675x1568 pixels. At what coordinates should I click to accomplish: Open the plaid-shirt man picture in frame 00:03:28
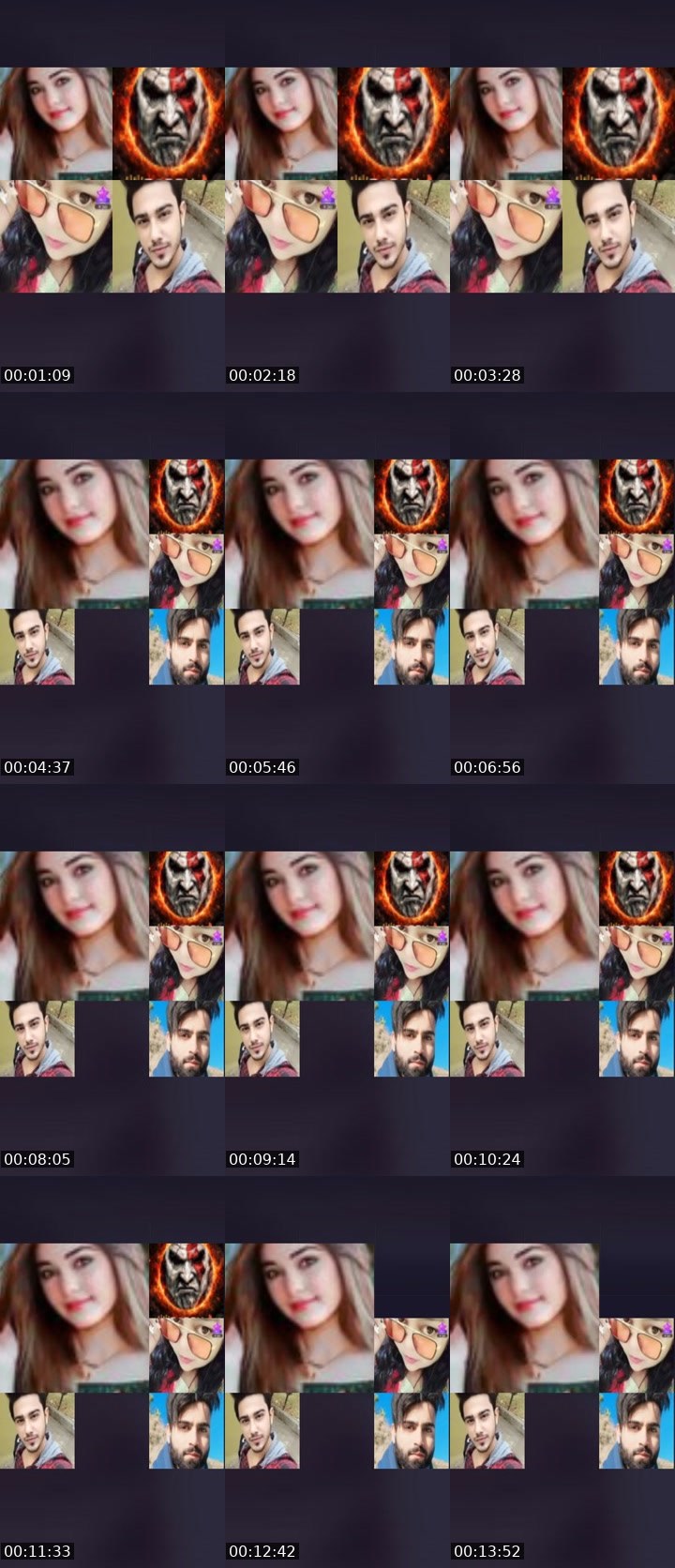click(x=619, y=236)
